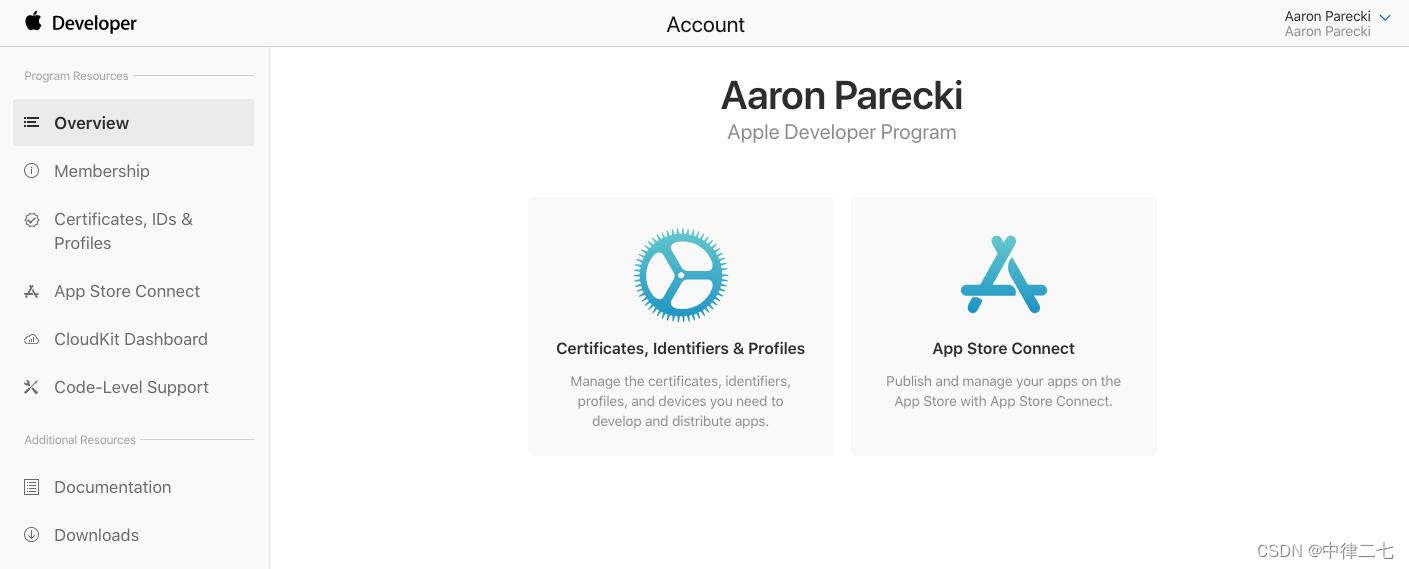
Task: Click the 'Manage the certificates, identifiers' description
Action: [680, 401]
